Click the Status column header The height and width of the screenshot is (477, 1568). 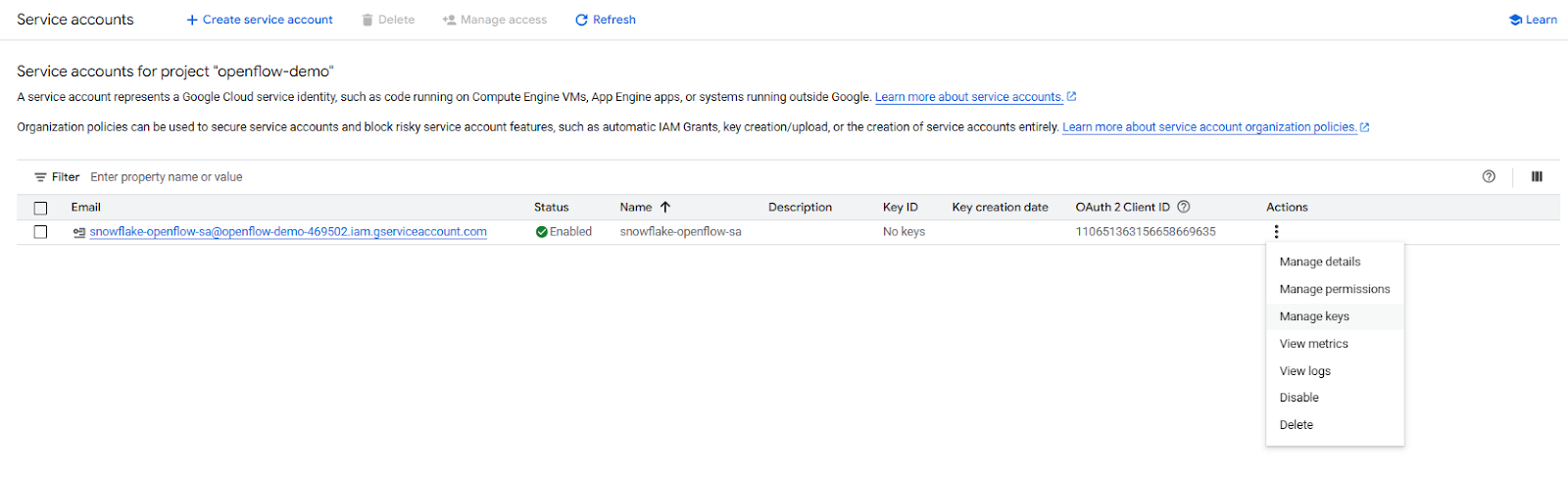(x=551, y=208)
